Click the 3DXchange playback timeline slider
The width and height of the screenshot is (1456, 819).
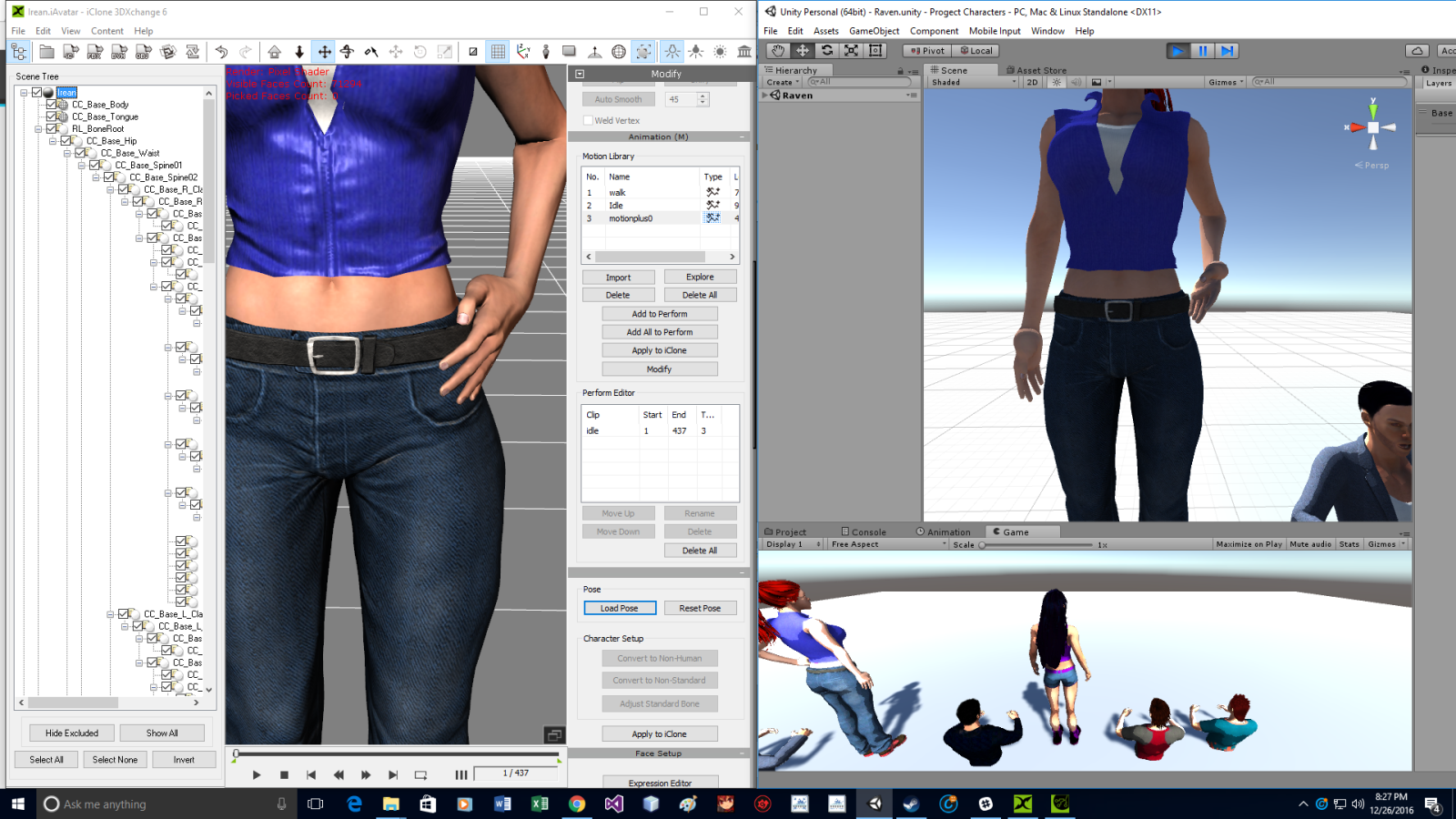click(398, 754)
